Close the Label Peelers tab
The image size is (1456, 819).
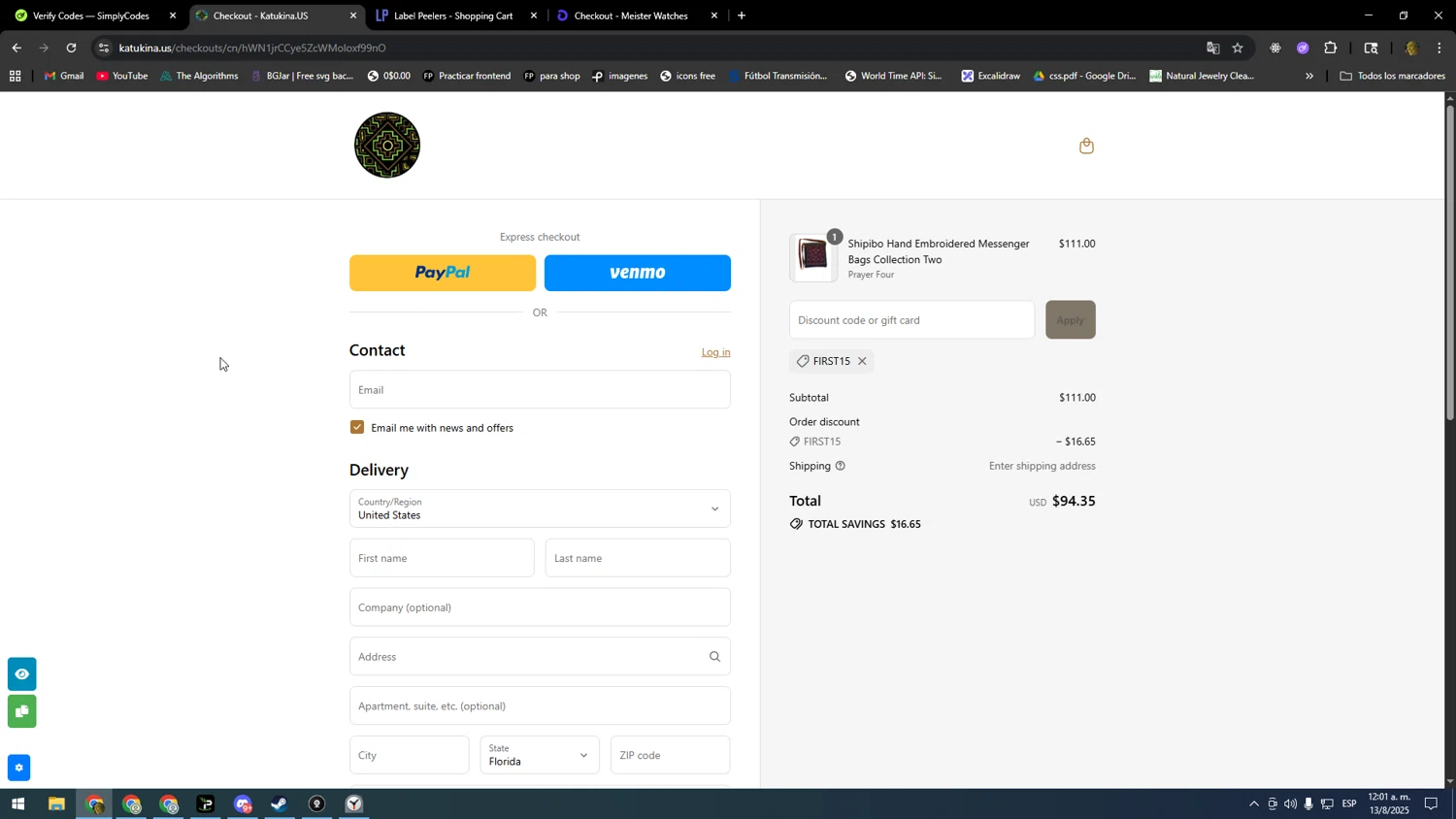click(534, 16)
